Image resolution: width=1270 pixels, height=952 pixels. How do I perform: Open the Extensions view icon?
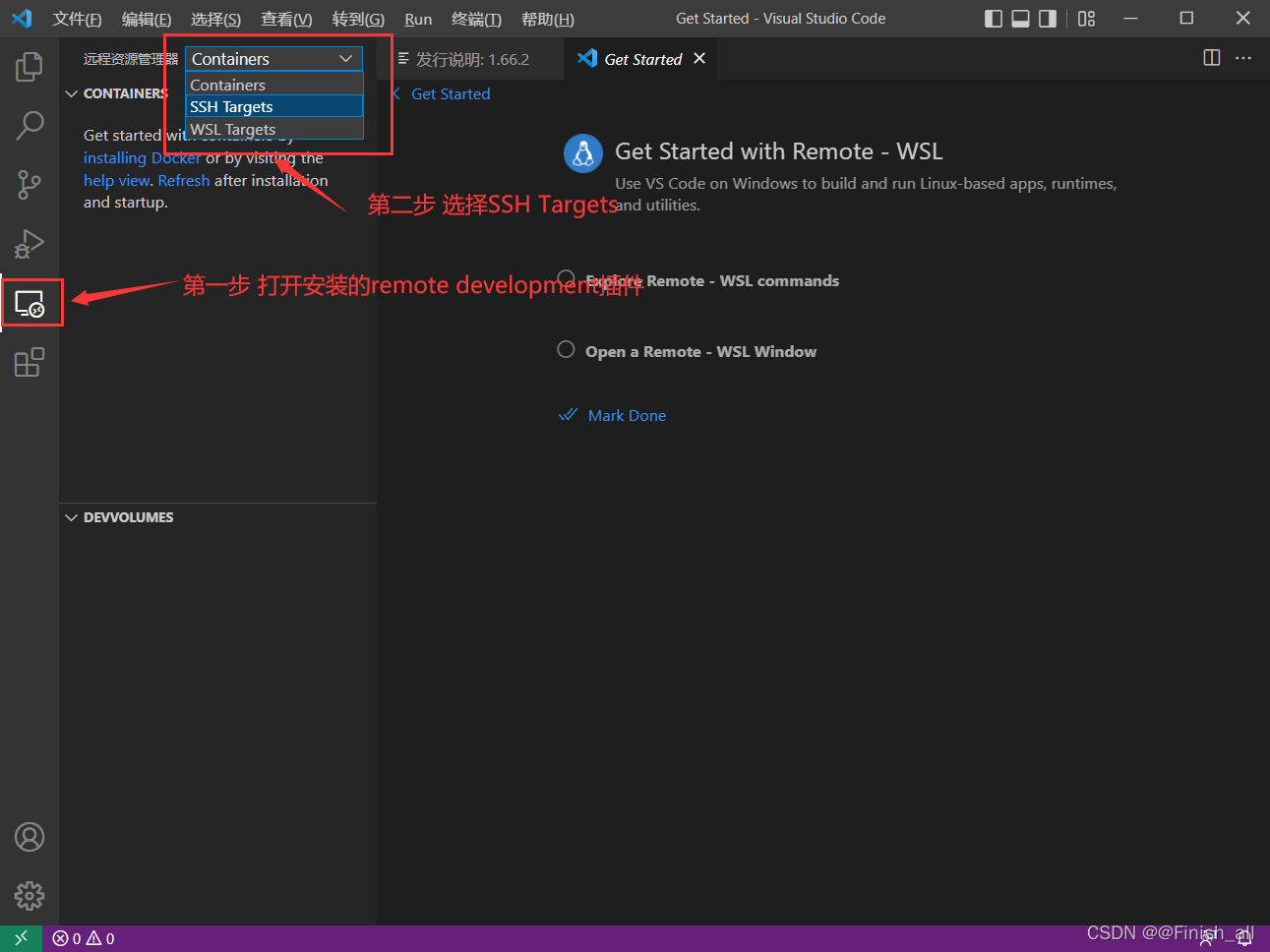[x=30, y=362]
